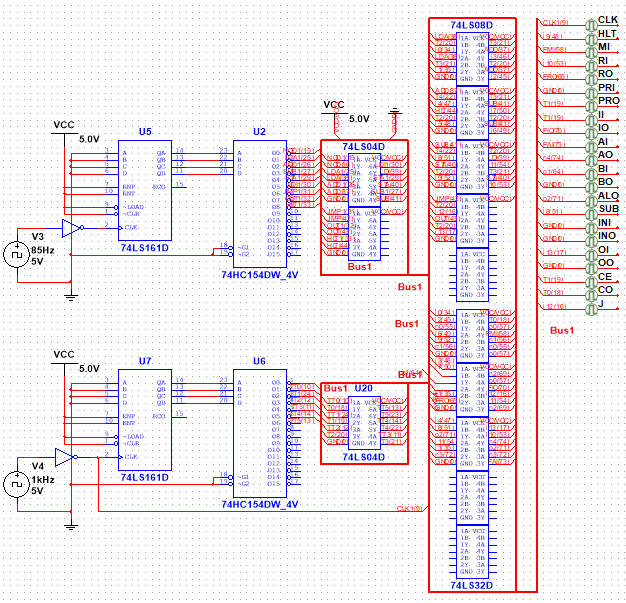Click the inverter buffer beside V4
This screenshot has height=603, width=626.
pos(66,457)
